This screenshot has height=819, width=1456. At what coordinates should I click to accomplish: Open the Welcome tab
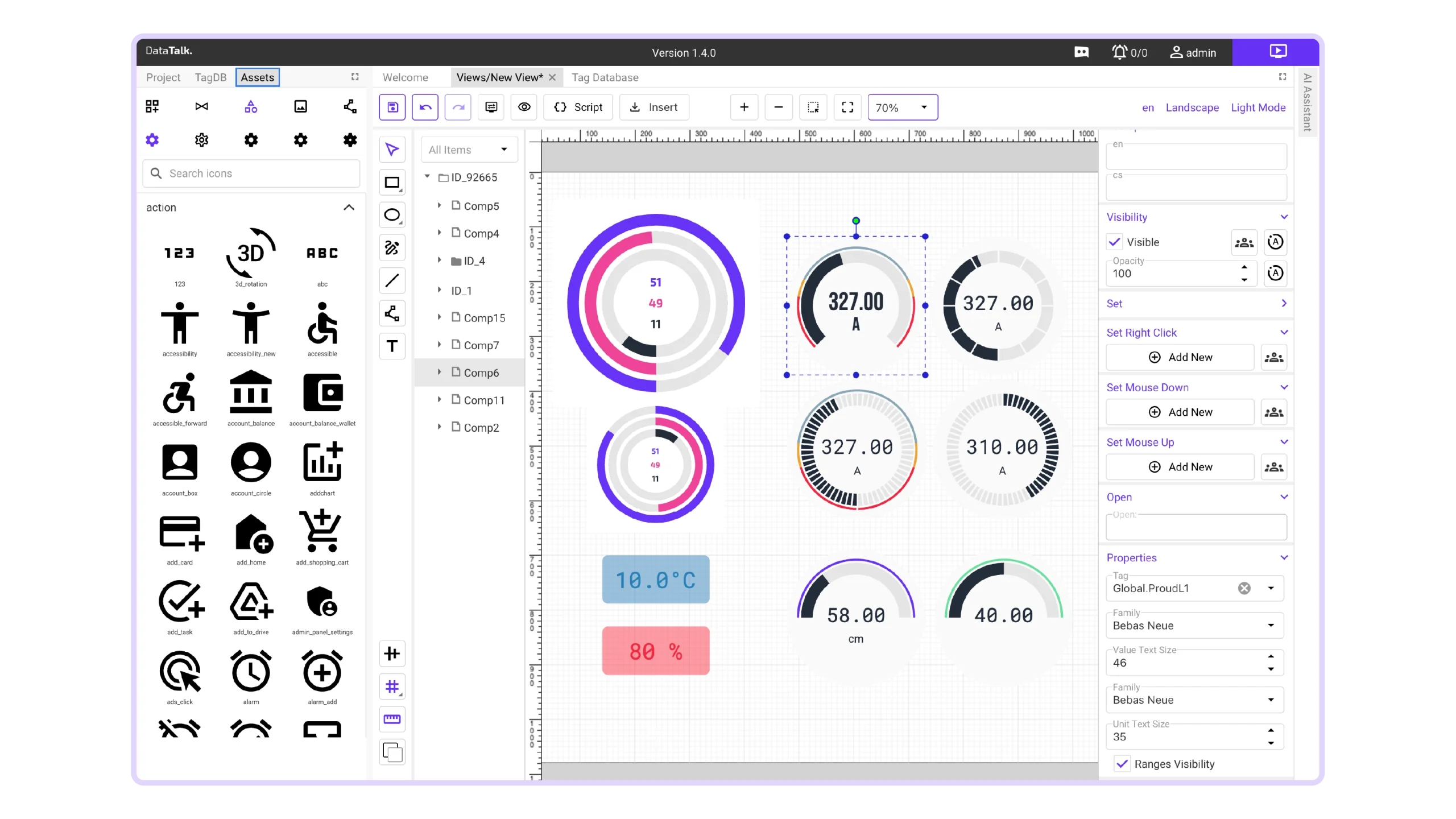(x=405, y=77)
